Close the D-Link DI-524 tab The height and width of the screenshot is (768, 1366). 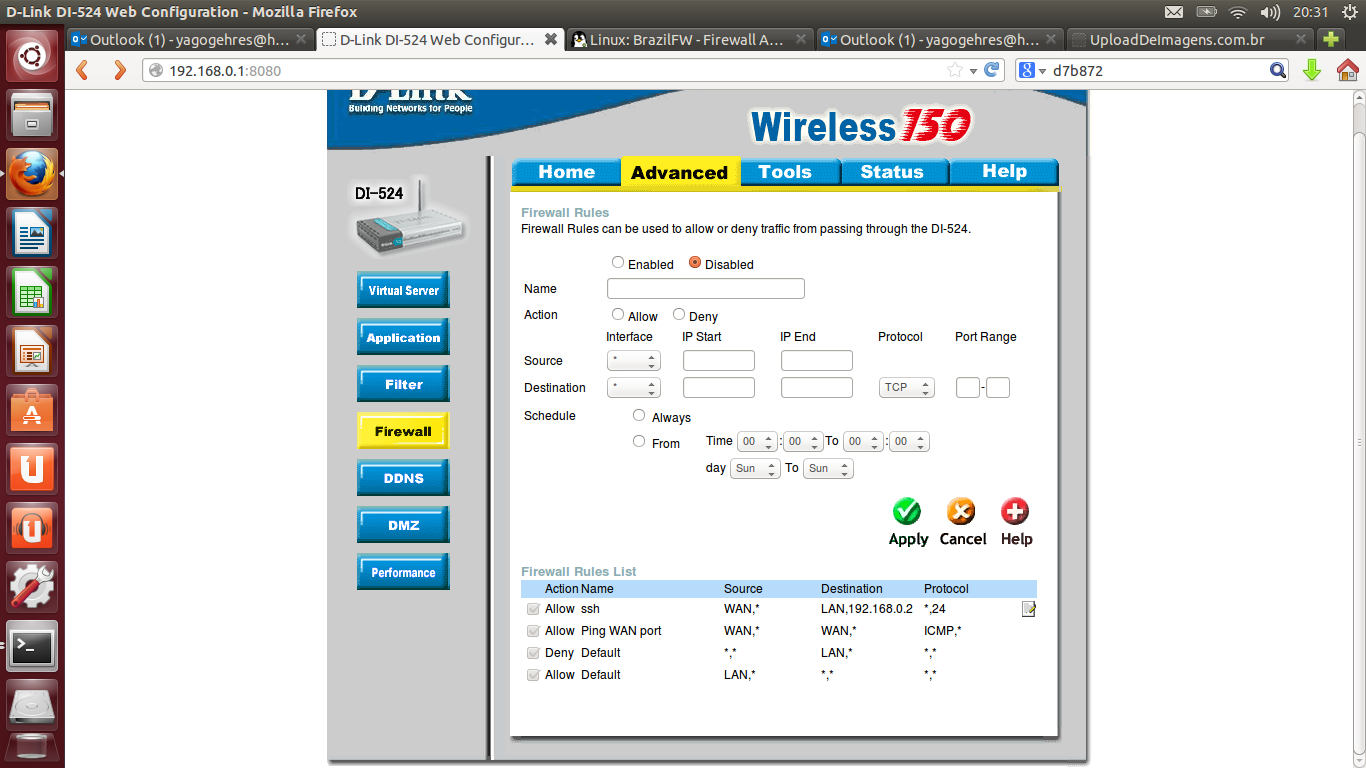(550, 39)
